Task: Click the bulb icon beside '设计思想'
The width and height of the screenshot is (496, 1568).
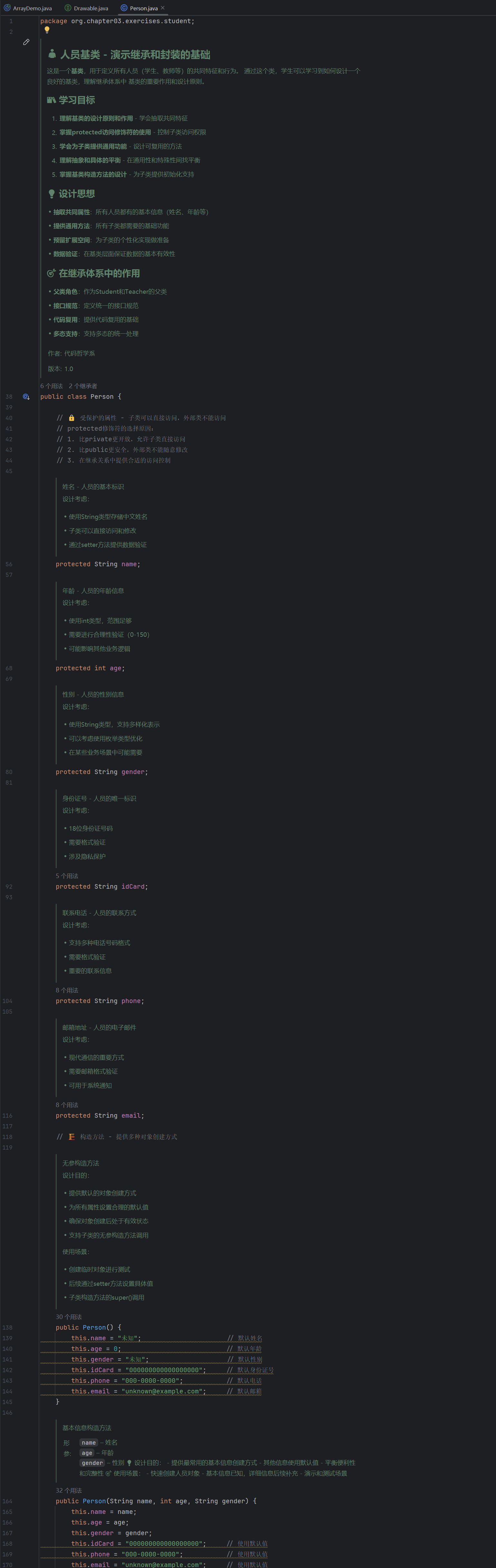Action: point(52,194)
